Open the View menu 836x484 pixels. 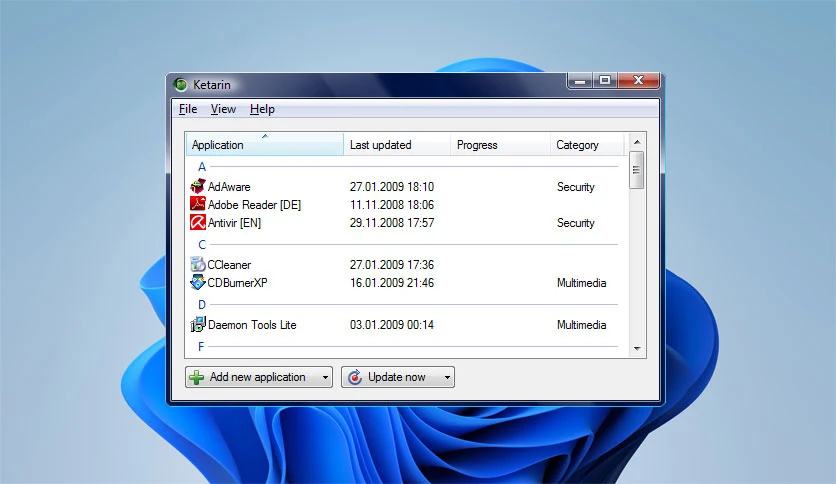point(223,109)
